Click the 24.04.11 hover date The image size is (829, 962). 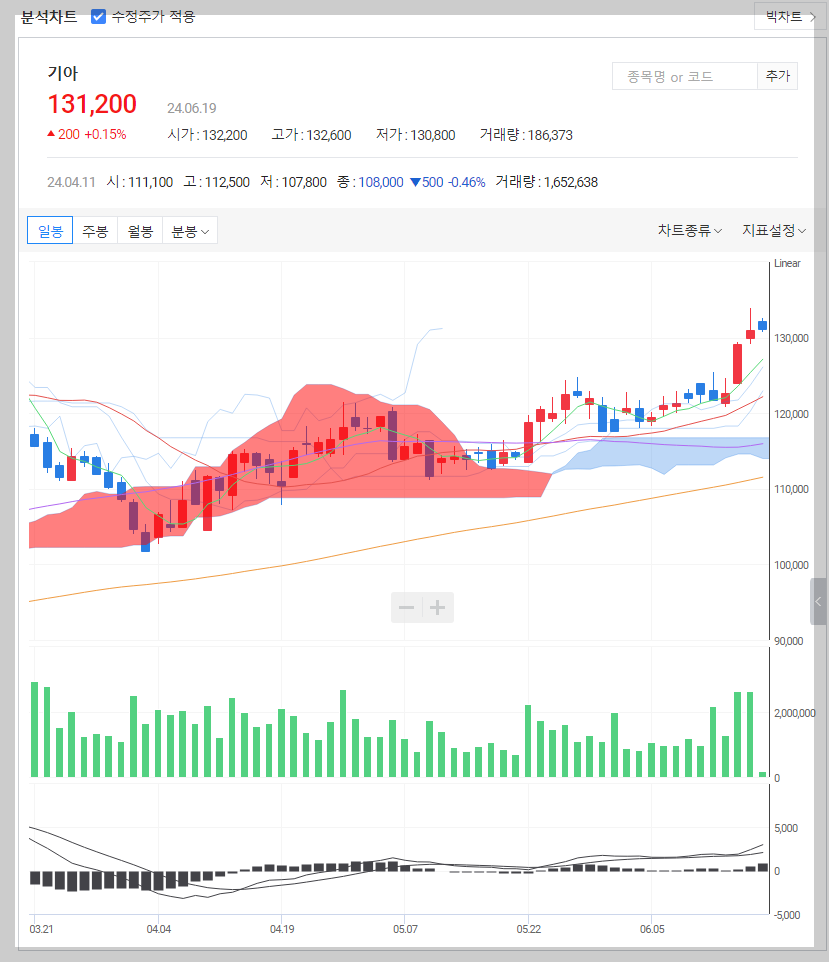(x=71, y=182)
